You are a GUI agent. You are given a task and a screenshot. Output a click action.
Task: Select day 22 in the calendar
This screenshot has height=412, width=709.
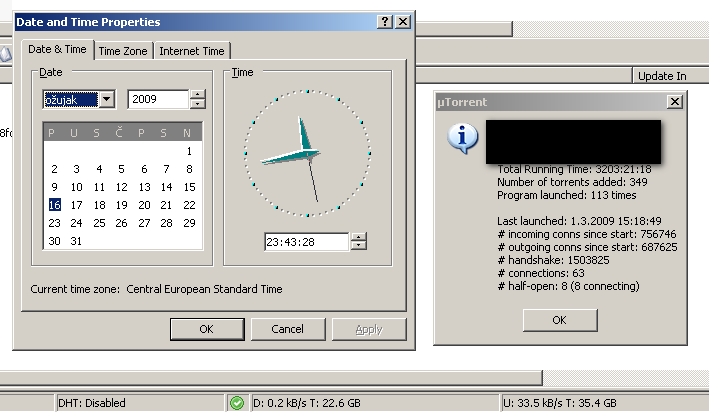(189, 205)
